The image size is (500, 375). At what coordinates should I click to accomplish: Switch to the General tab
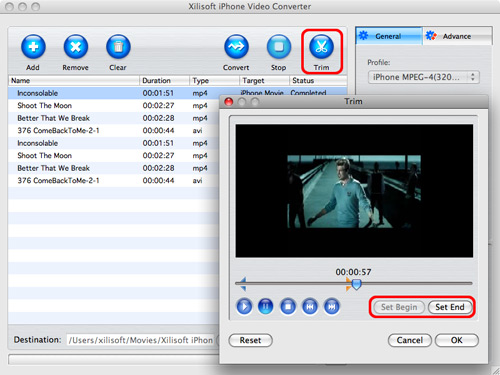point(389,36)
